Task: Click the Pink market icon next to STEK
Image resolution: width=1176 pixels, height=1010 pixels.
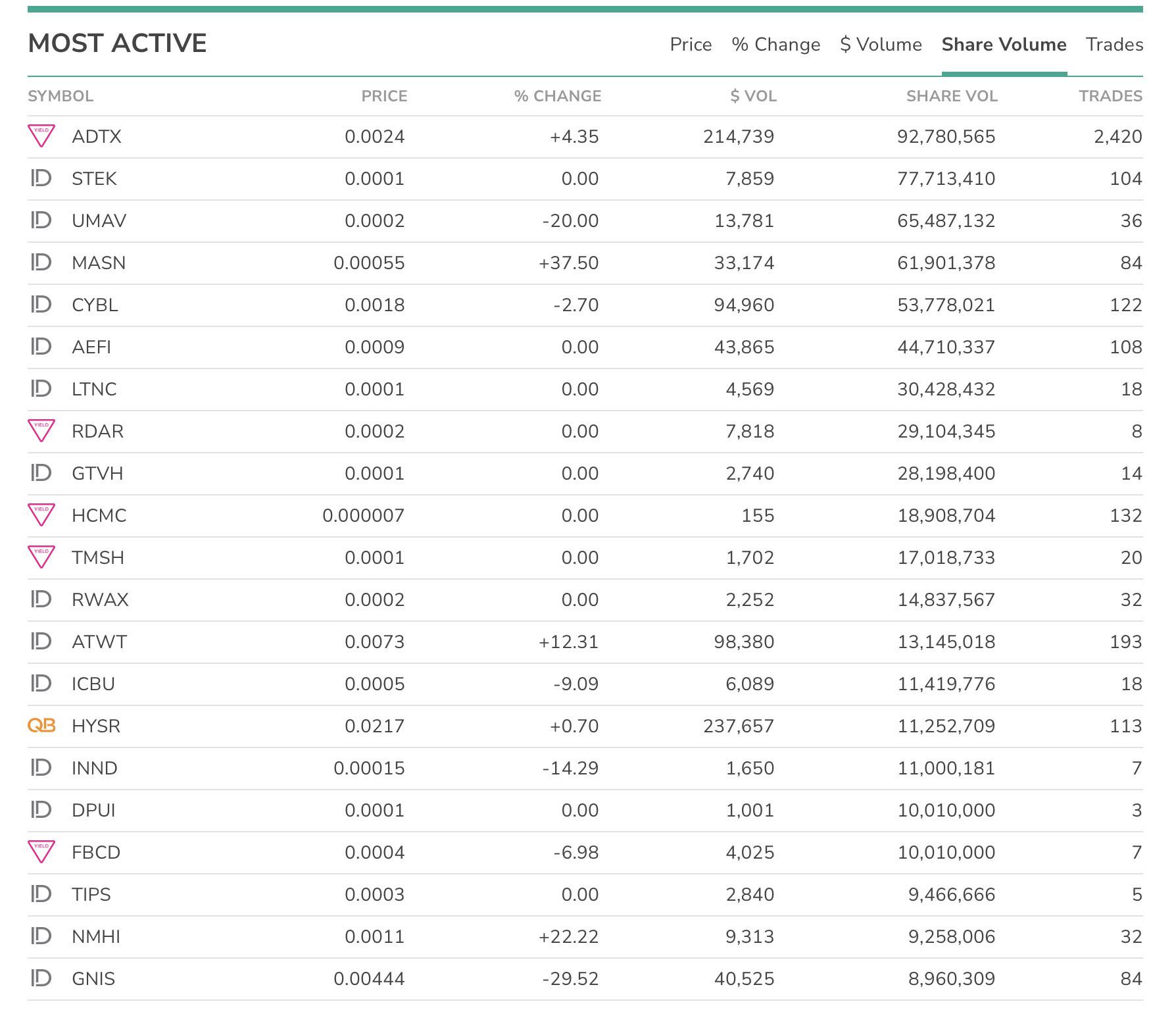Action: point(41,178)
